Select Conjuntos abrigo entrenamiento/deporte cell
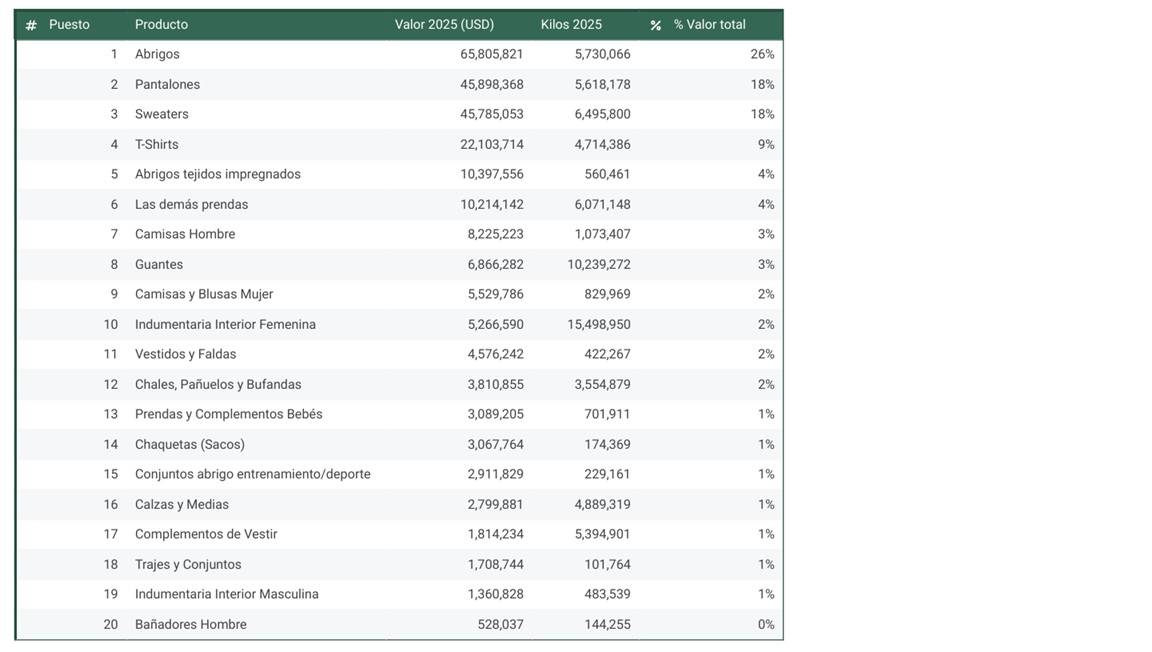Image resolution: width=1152 pixels, height=652 pixels. 253,474
